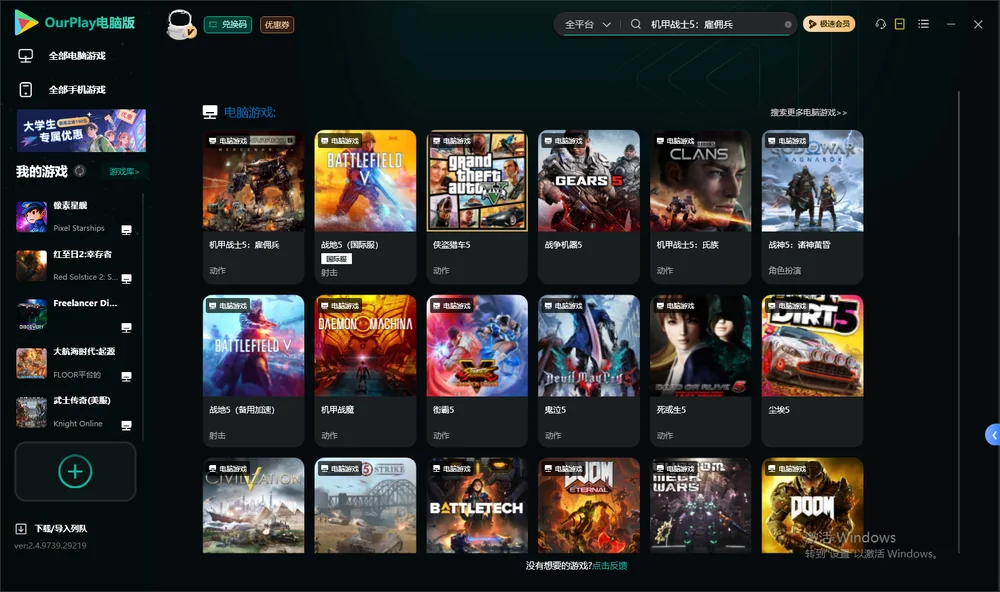Click the user avatar icon
The image size is (1000, 592).
pos(181,25)
